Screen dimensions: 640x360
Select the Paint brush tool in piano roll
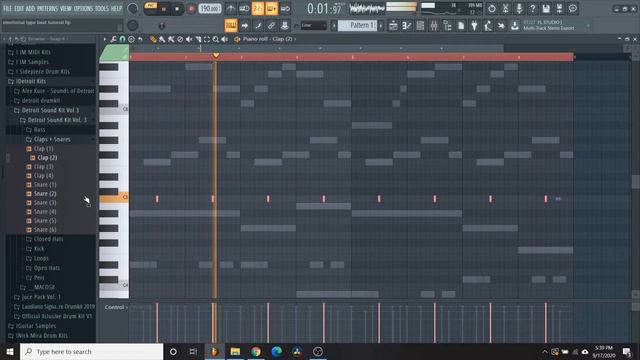point(162,39)
